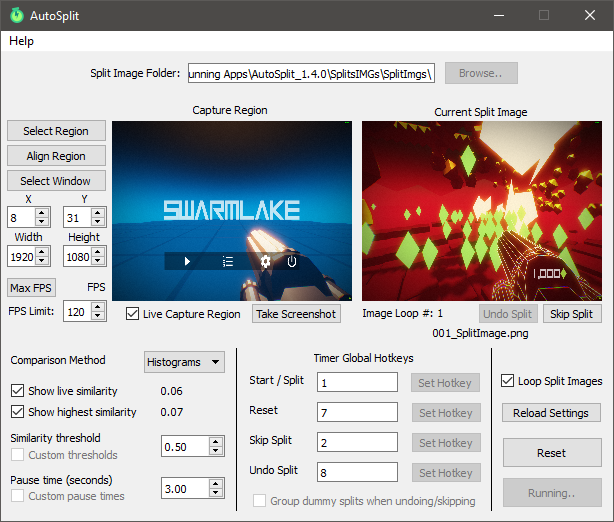Toggle Live Capture Region checkbox
614x522 pixels.
[132, 314]
